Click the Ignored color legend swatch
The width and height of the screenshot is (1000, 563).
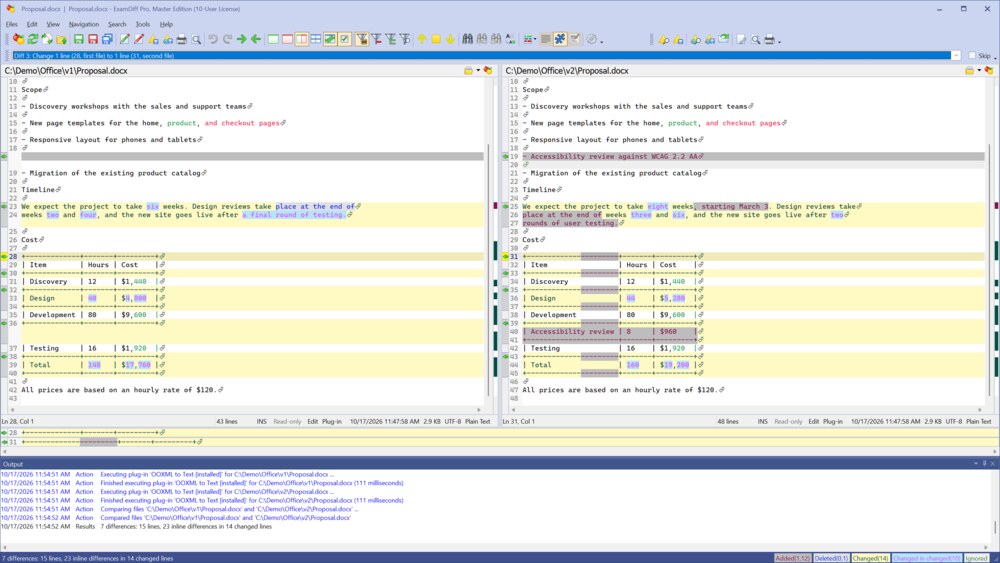[976, 559]
